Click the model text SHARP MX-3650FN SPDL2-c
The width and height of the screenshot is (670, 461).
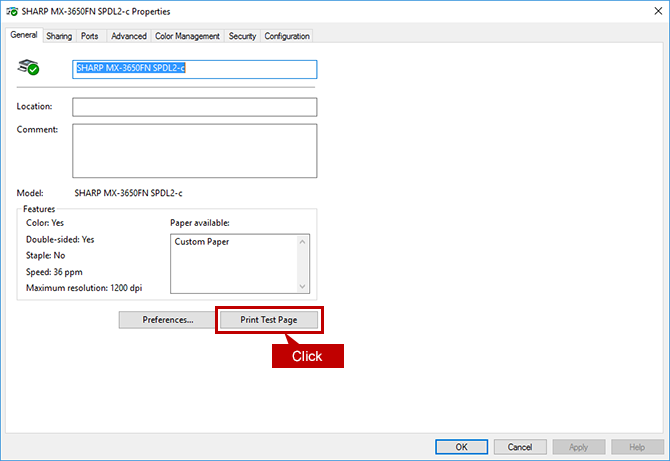tap(128, 193)
